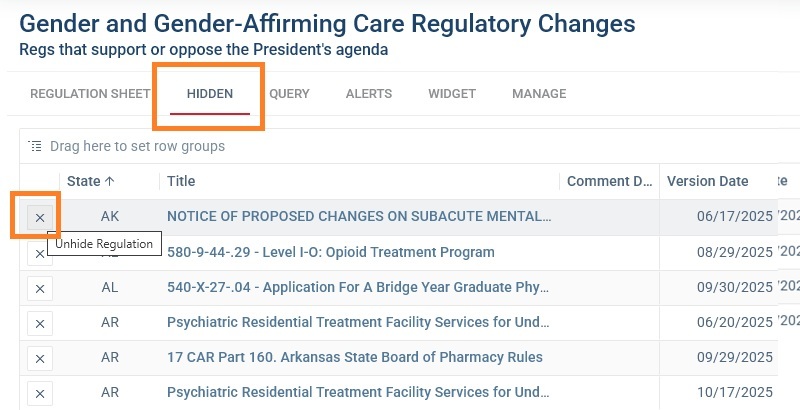Image resolution: width=800 pixels, height=410 pixels.
Task: Unhide the Arkansas Board of Pharmacy regulation
Action: click(40, 358)
